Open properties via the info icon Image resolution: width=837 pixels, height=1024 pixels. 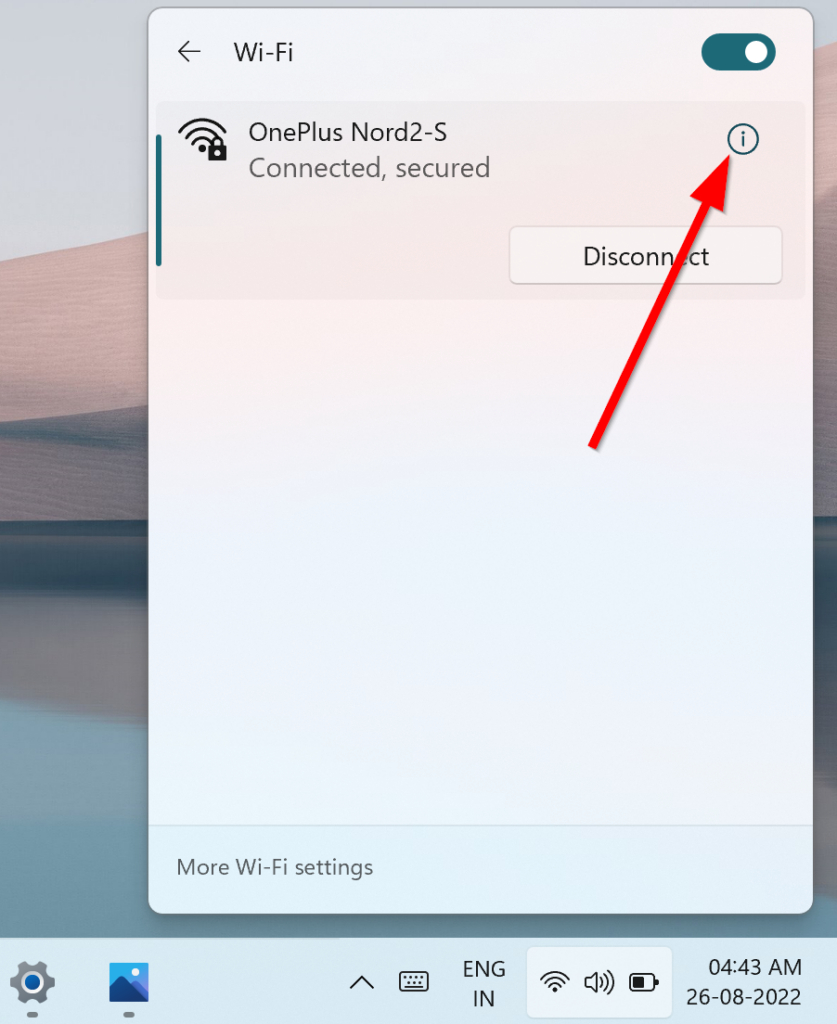(743, 139)
